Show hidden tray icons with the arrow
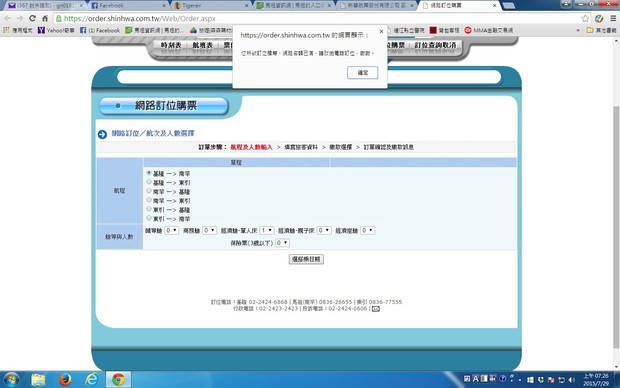 [520, 380]
